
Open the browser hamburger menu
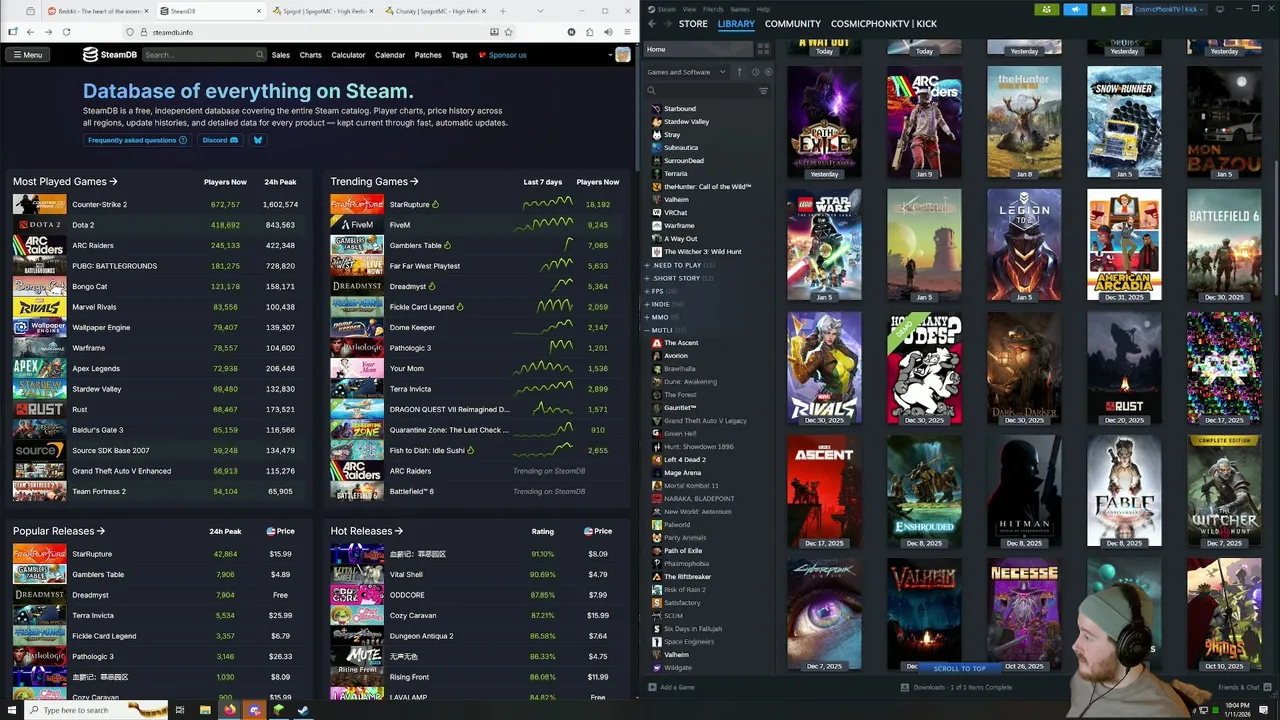click(x=626, y=32)
